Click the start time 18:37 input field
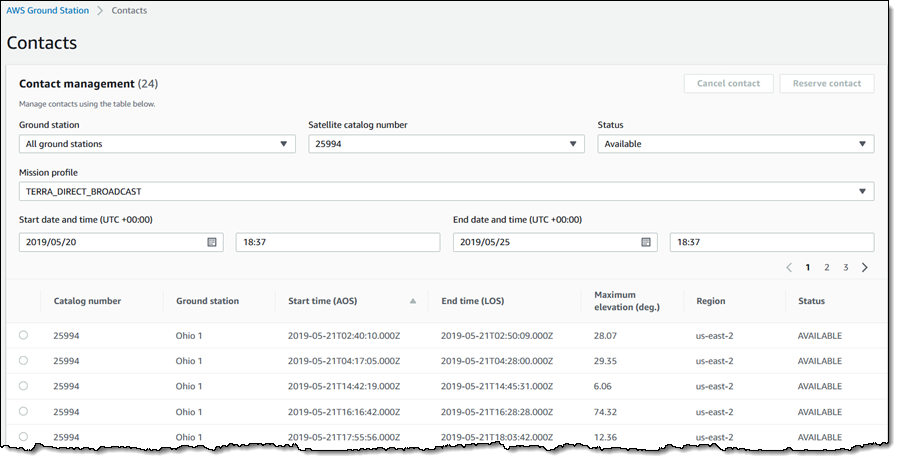The width and height of the screenshot is (900, 461). tap(338, 242)
